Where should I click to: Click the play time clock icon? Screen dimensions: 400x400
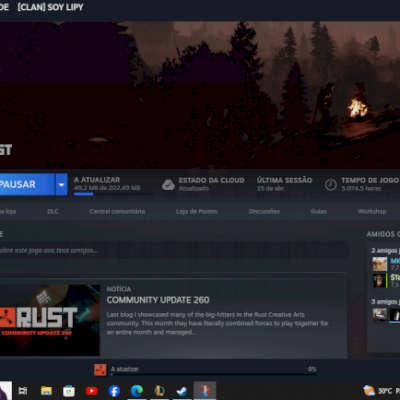tap(330, 184)
